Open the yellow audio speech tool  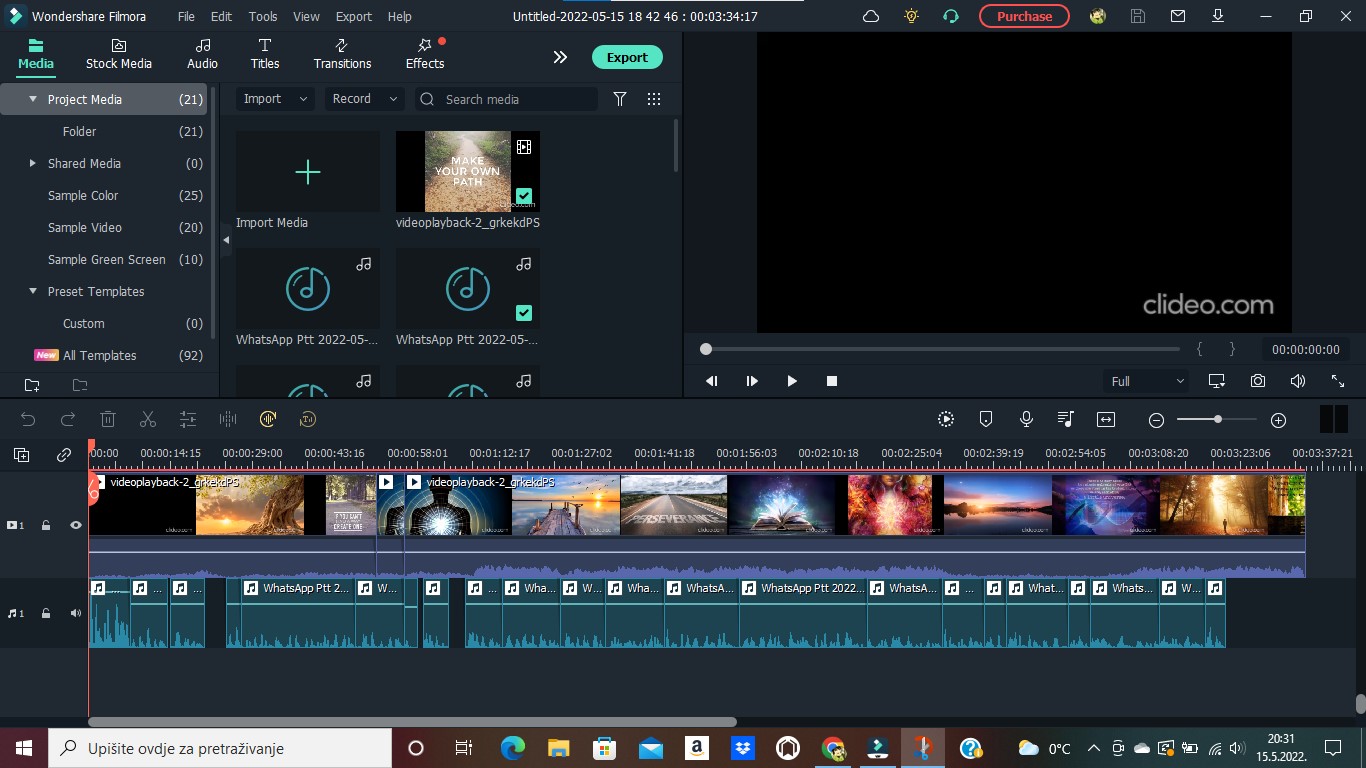tap(268, 420)
